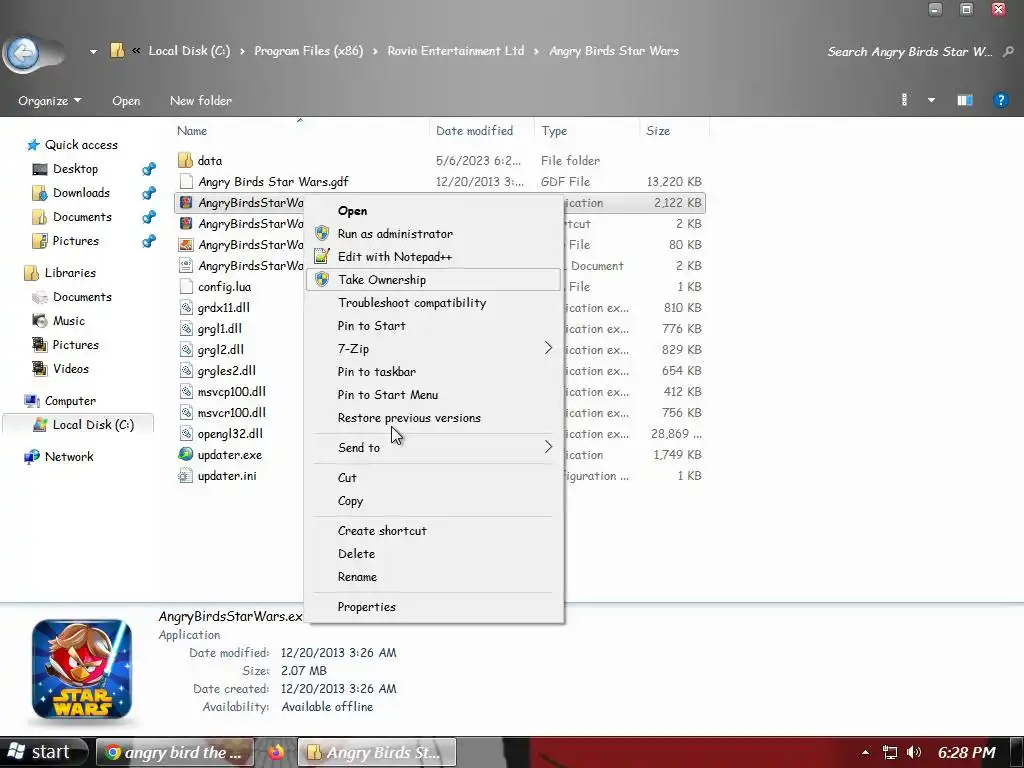The width and height of the screenshot is (1024, 768).
Task: Toggle the preview pane icon
Action: (965, 100)
